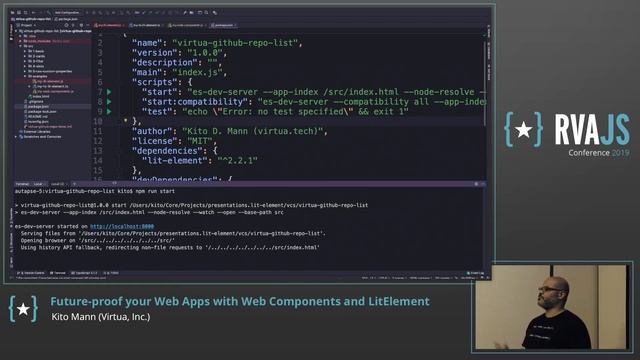The width and height of the screenshot is (640, 360).
Task: Open Event Log in status bar
Action: click(475, 273)
